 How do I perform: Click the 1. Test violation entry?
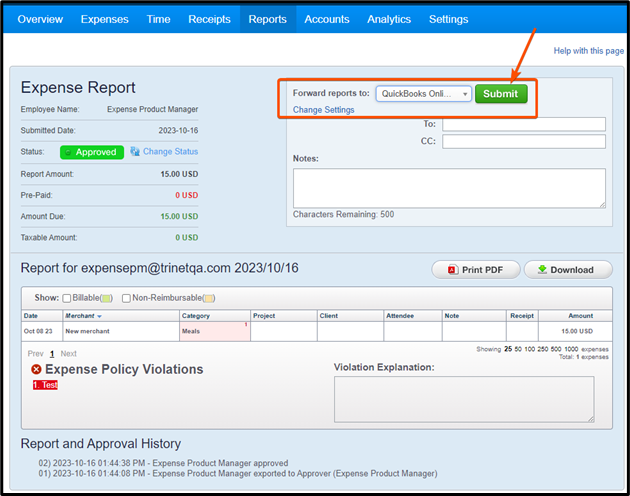(45, 385)
